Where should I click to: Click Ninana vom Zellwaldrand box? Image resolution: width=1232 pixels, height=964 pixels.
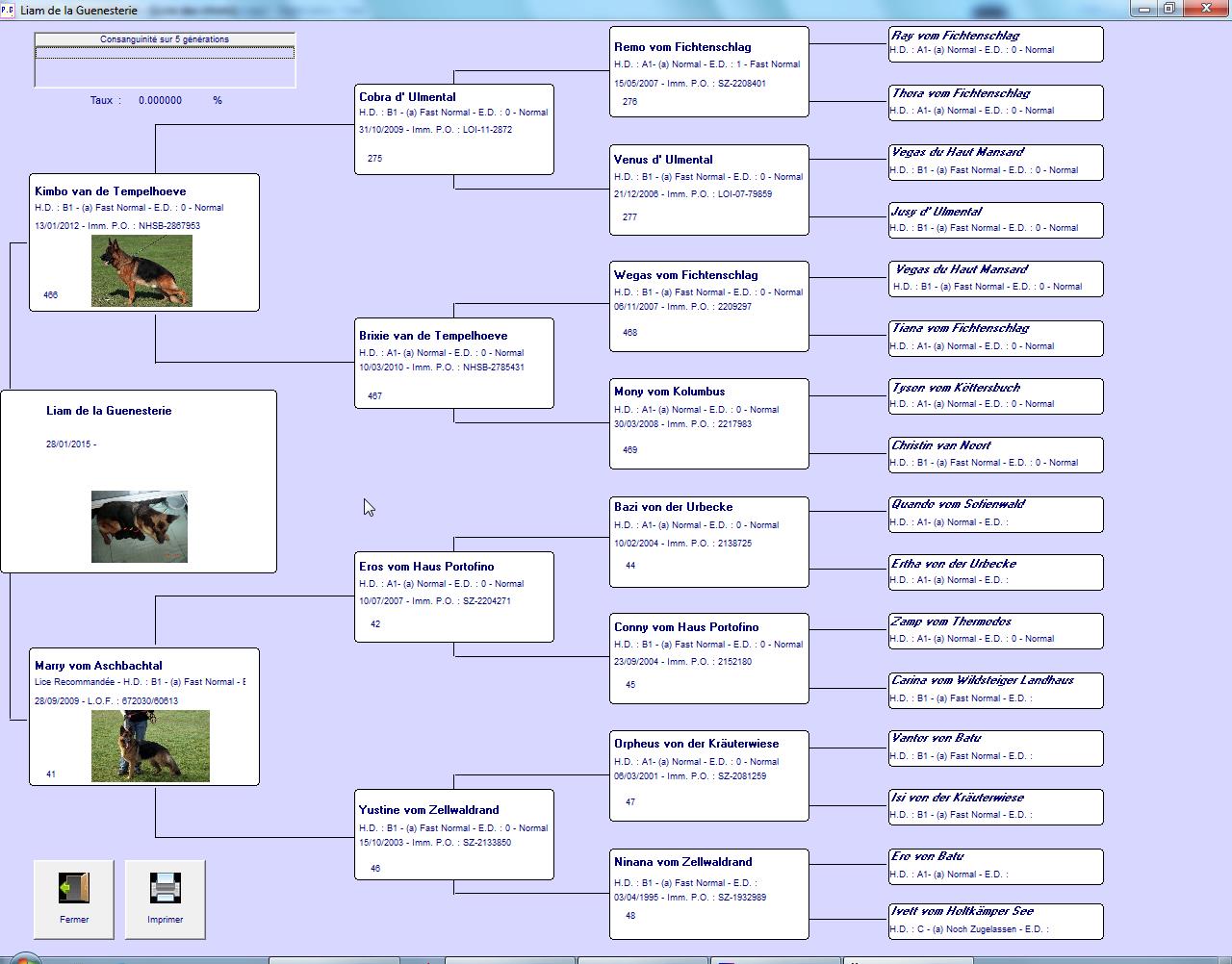(x=708, y=894)
